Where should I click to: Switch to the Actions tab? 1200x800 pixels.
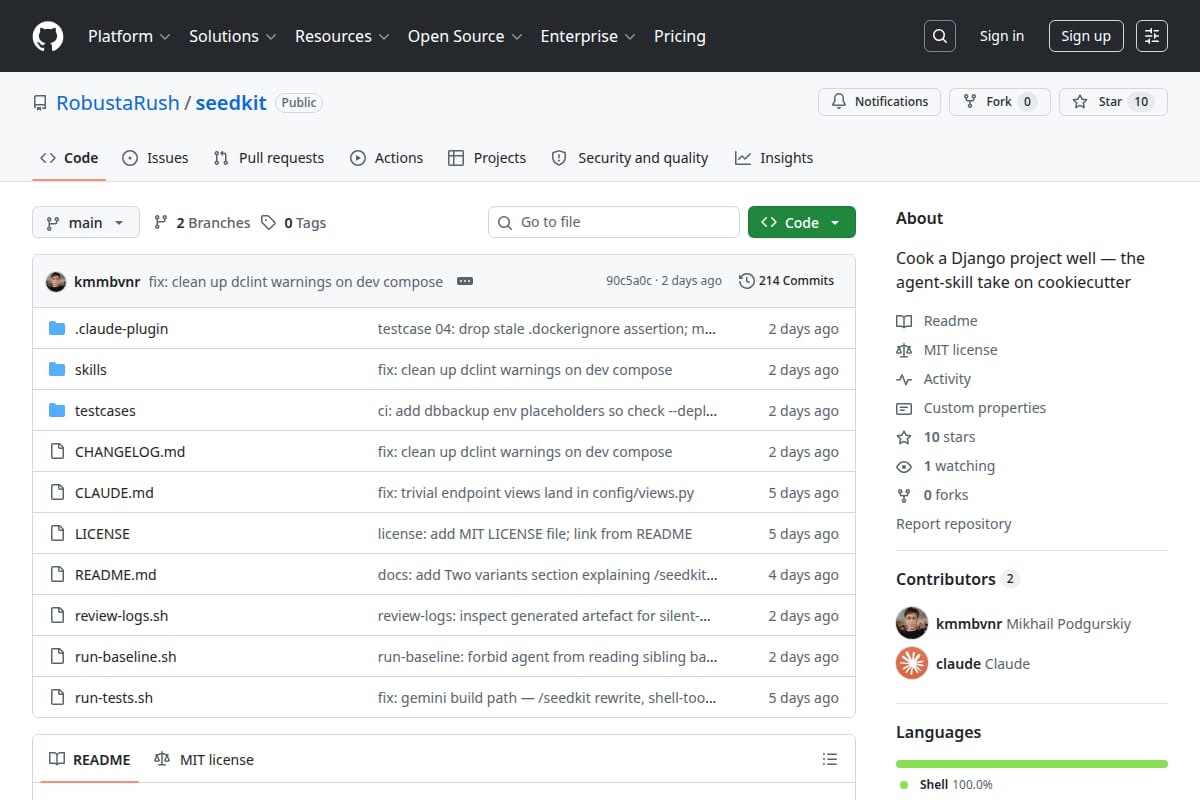tap(387, 158)
